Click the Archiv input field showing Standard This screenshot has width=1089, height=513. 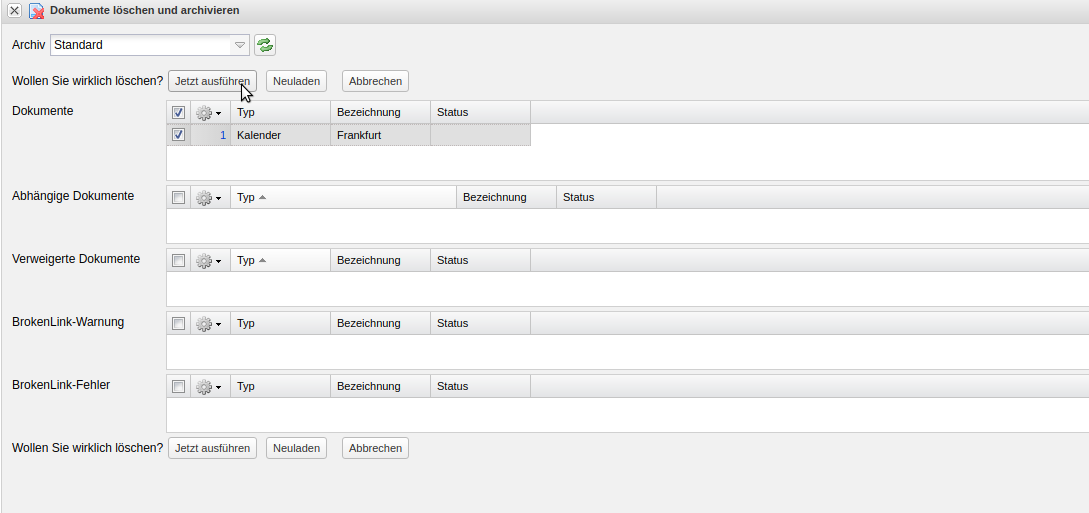140,45
